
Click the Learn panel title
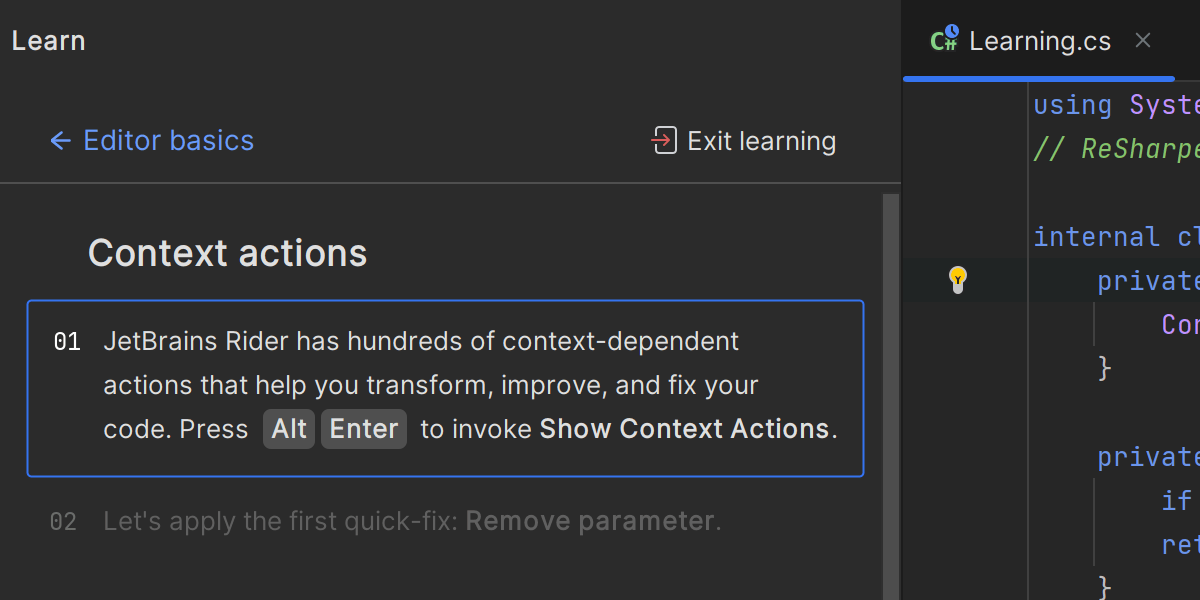tap(48, 41)
